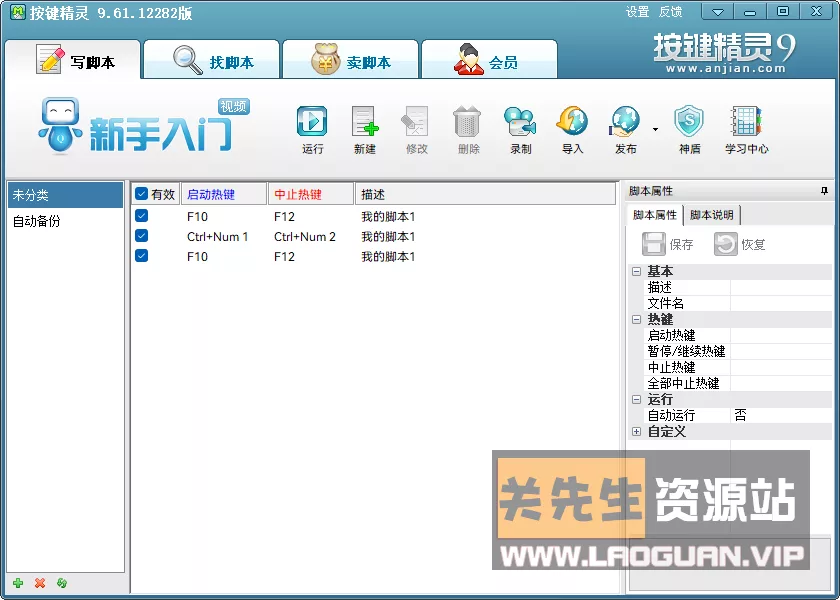Switch to the 找脚本 tab
This screenshot has height=600, width=840.
click(213, 59)
